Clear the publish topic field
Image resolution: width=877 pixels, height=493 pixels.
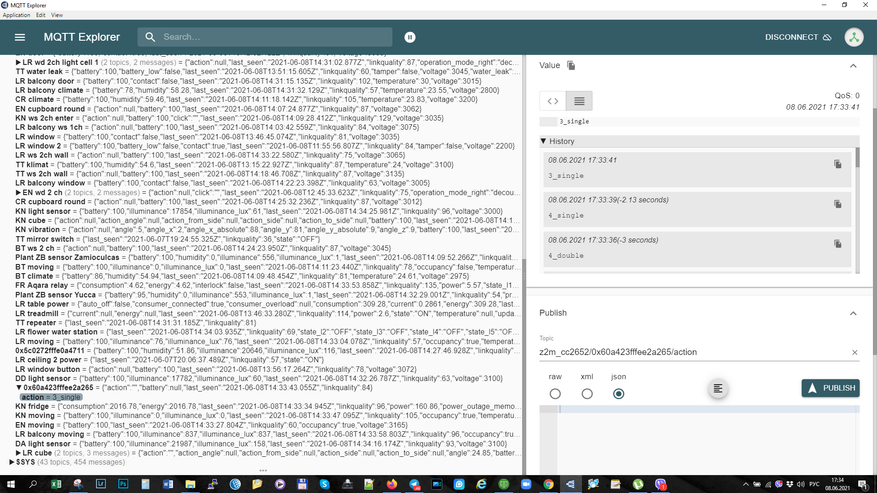pos(854,352)
